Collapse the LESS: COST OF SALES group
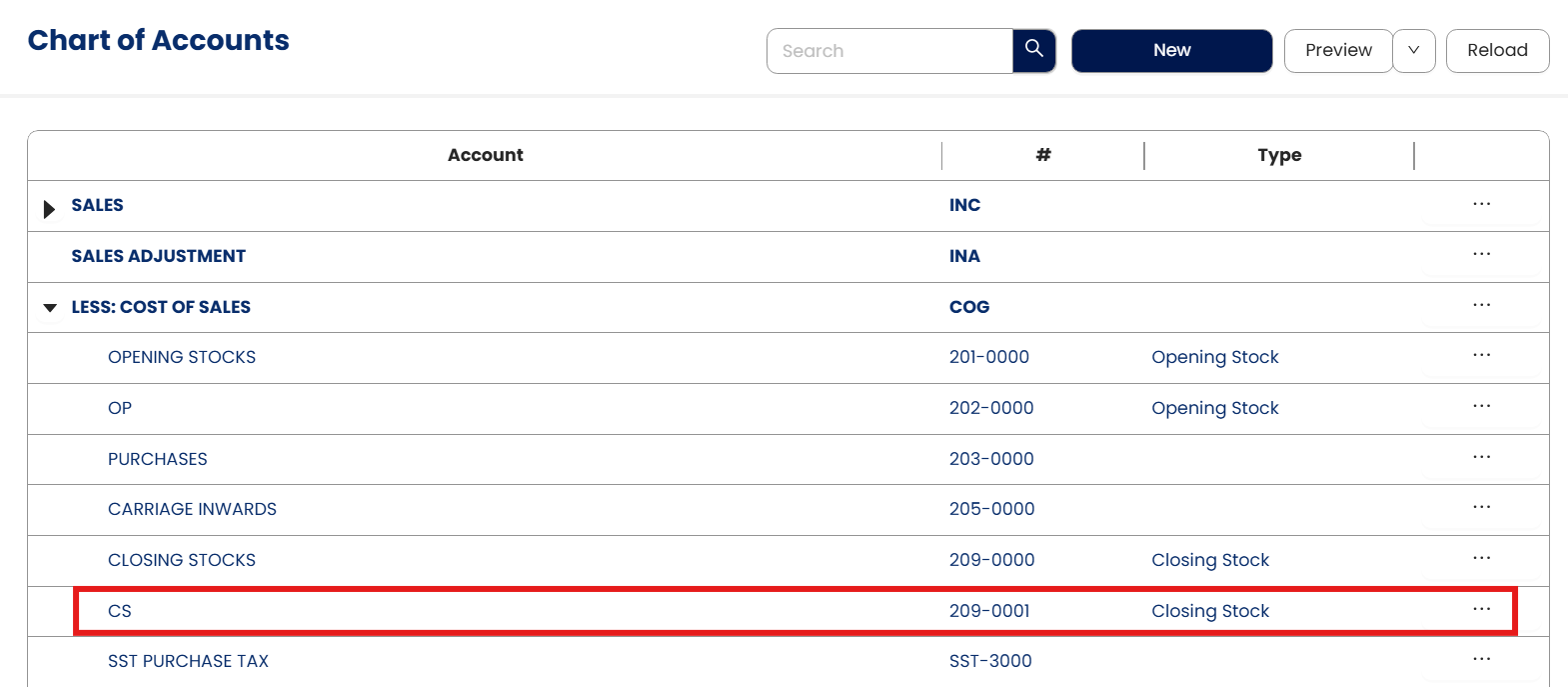Screen dimensions: 1568x687 [x=50, y=307]
